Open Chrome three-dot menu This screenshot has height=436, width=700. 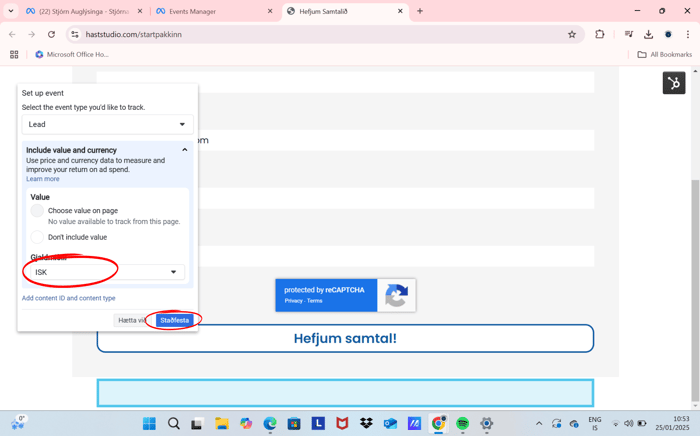[688, 34]
